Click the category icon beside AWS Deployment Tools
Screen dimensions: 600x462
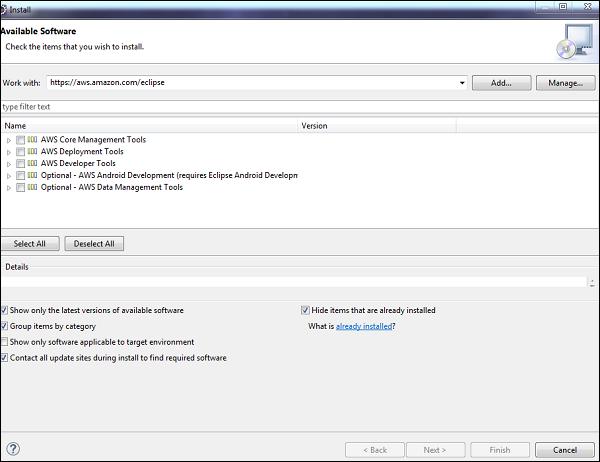33,151
